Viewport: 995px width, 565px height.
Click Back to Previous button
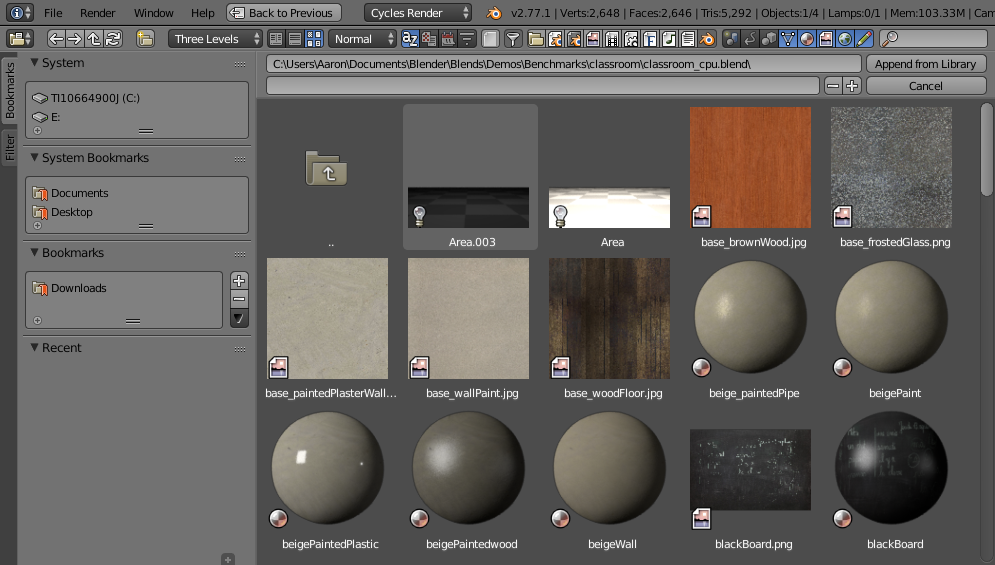pyautogui.click(x=284, y=13)
